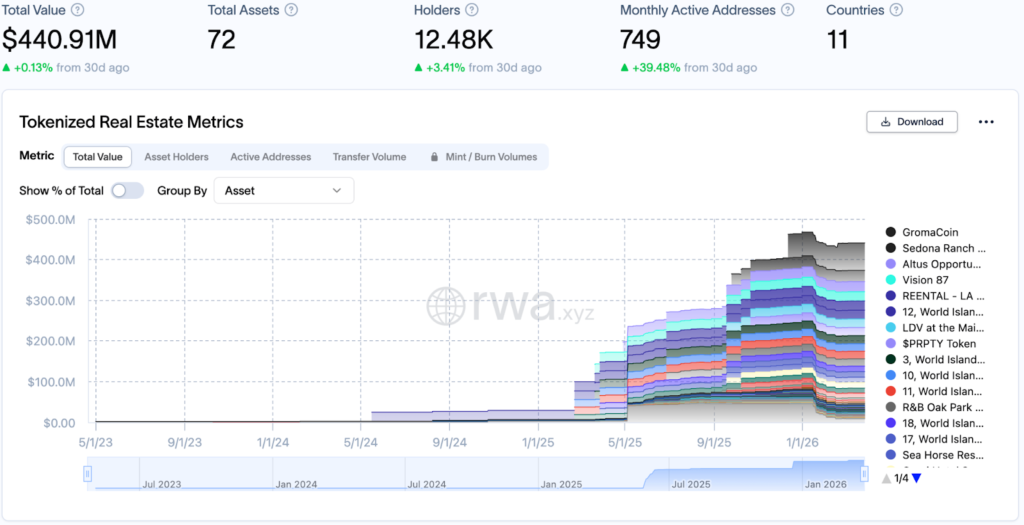Click the 5/1/25 x-axis label
This screenshot has height=525, width=1024.
pyautogui.click(x=626, y=442)
